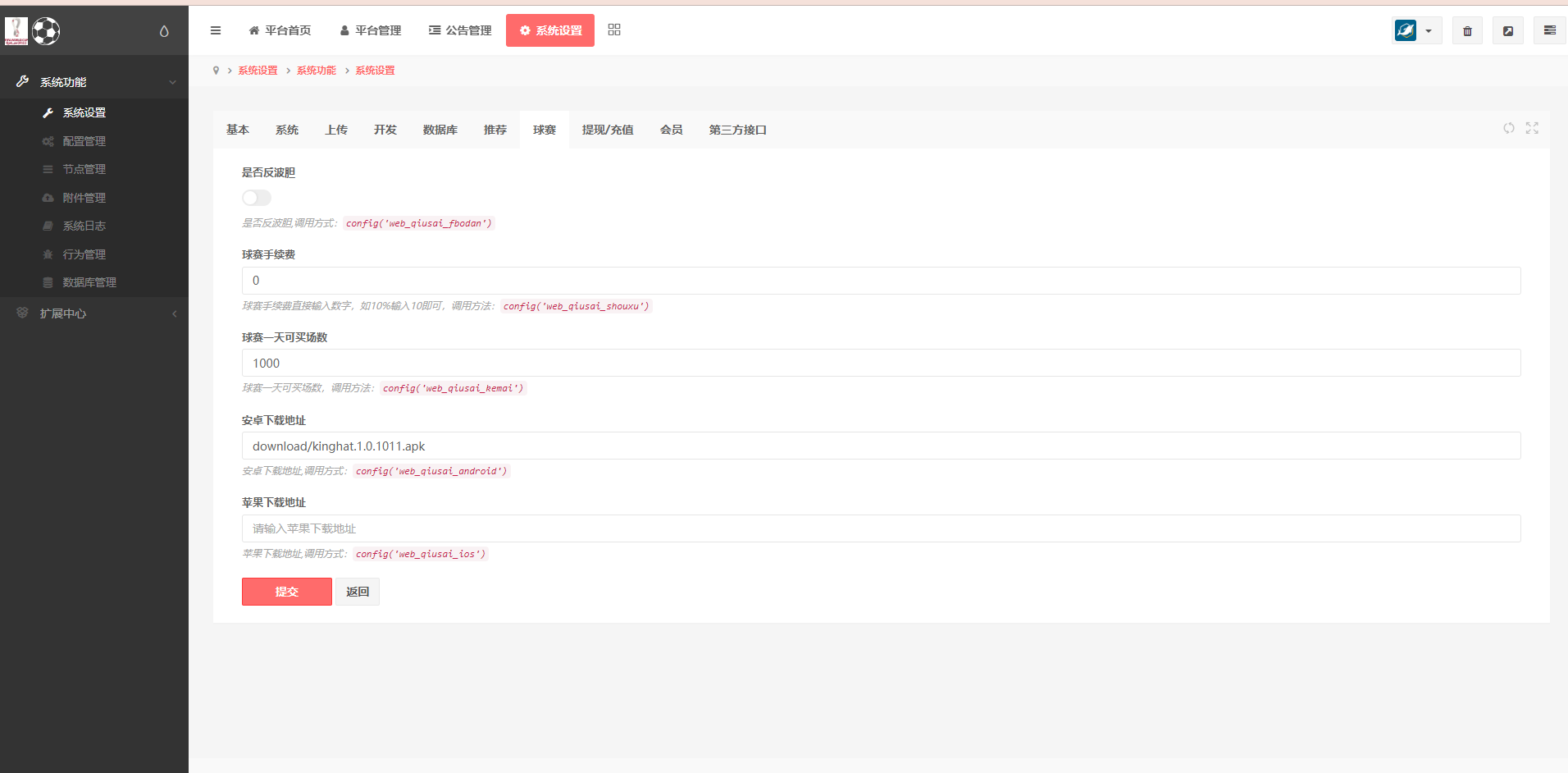Click the fullscreen expand icon in panel
The image size is (1568, 773).
[x=1532, y=128]
